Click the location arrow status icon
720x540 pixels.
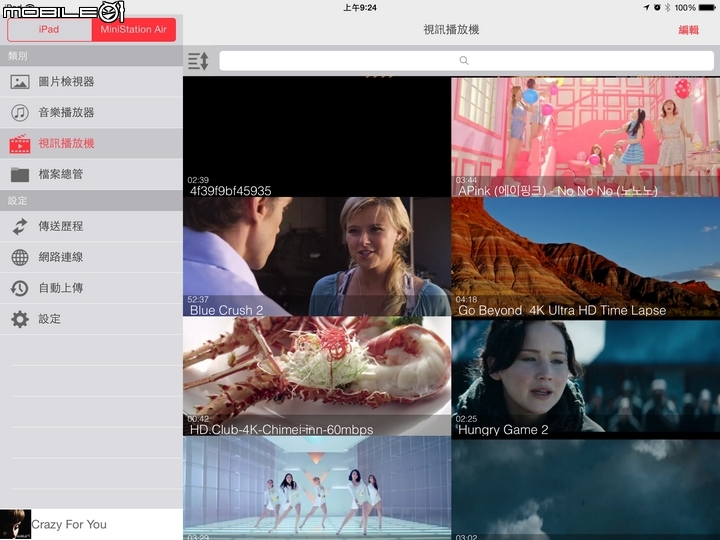click(x=647, y=7)
